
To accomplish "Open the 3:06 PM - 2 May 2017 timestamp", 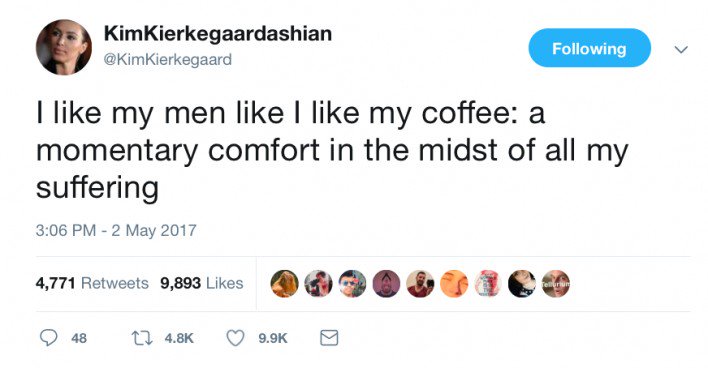I will coord(116,230).
